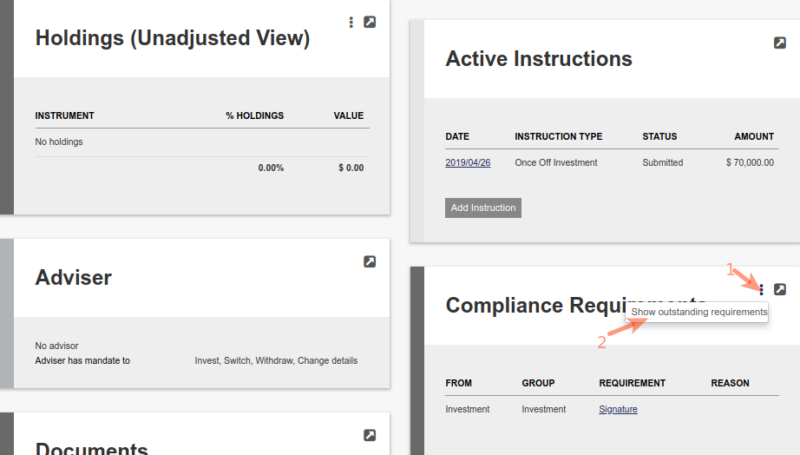Expand the Active Instructions panel
The width and height of the screenshot is (800, 455).
pos(780,43)
